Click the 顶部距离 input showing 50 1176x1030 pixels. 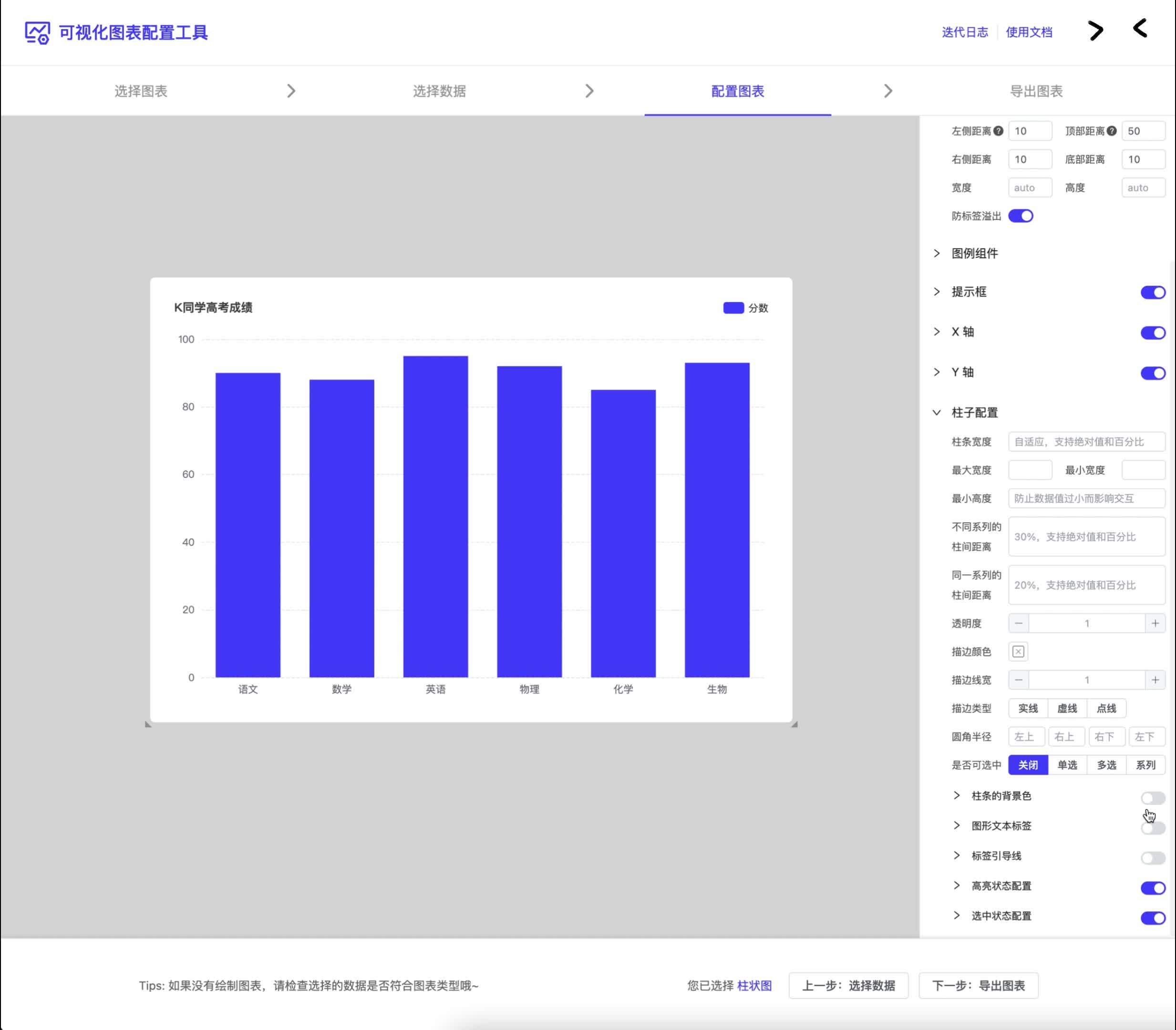(1144, 131)
